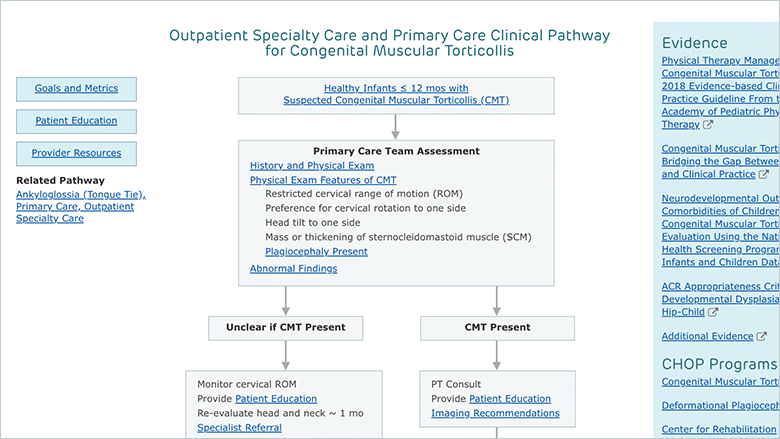
Task: Open Deformational Plagiocephaly program link
Action: [x=720, y=406]
